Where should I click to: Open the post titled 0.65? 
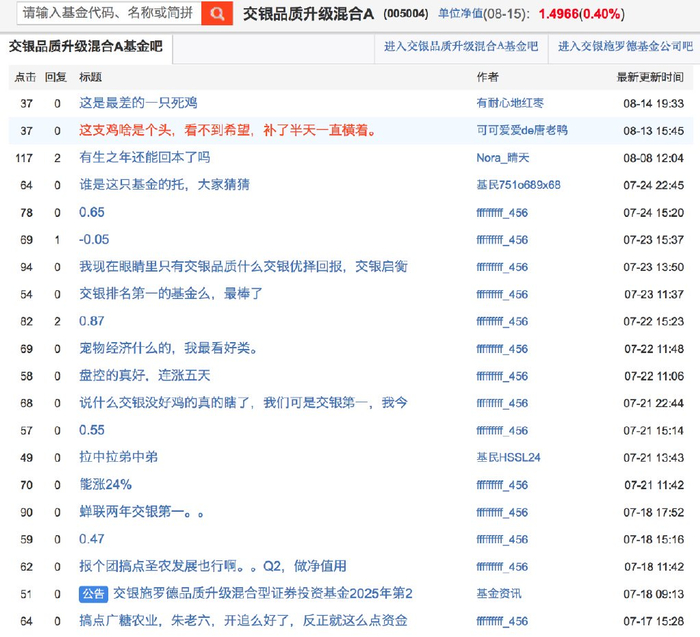(x=92, y=212)
